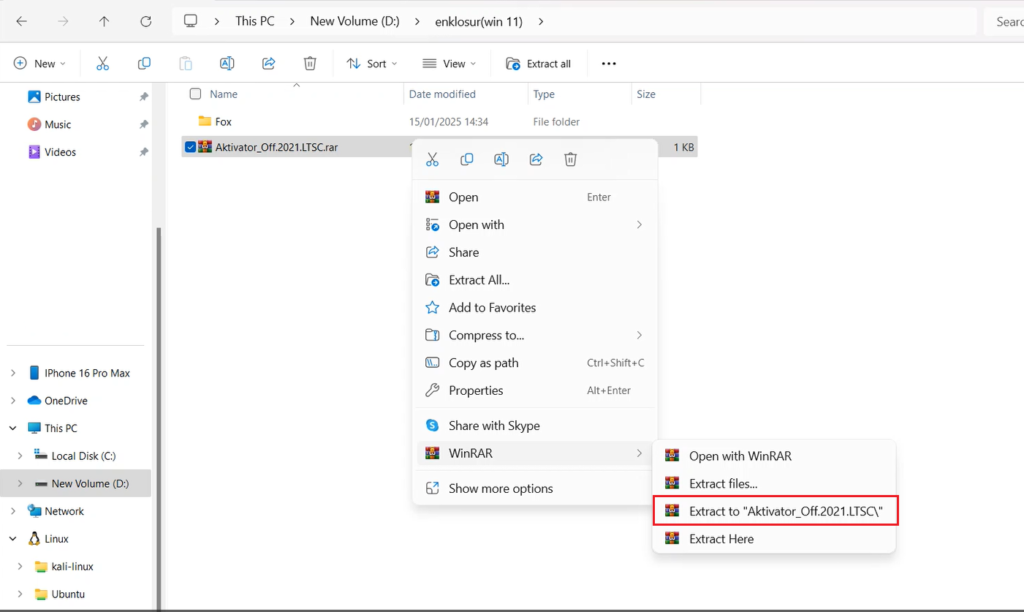The width and height of the screenshot is (1024, 612).
Task: Choose Open with WinRAR
Action: pyautogui.click(x=775, y=456)
